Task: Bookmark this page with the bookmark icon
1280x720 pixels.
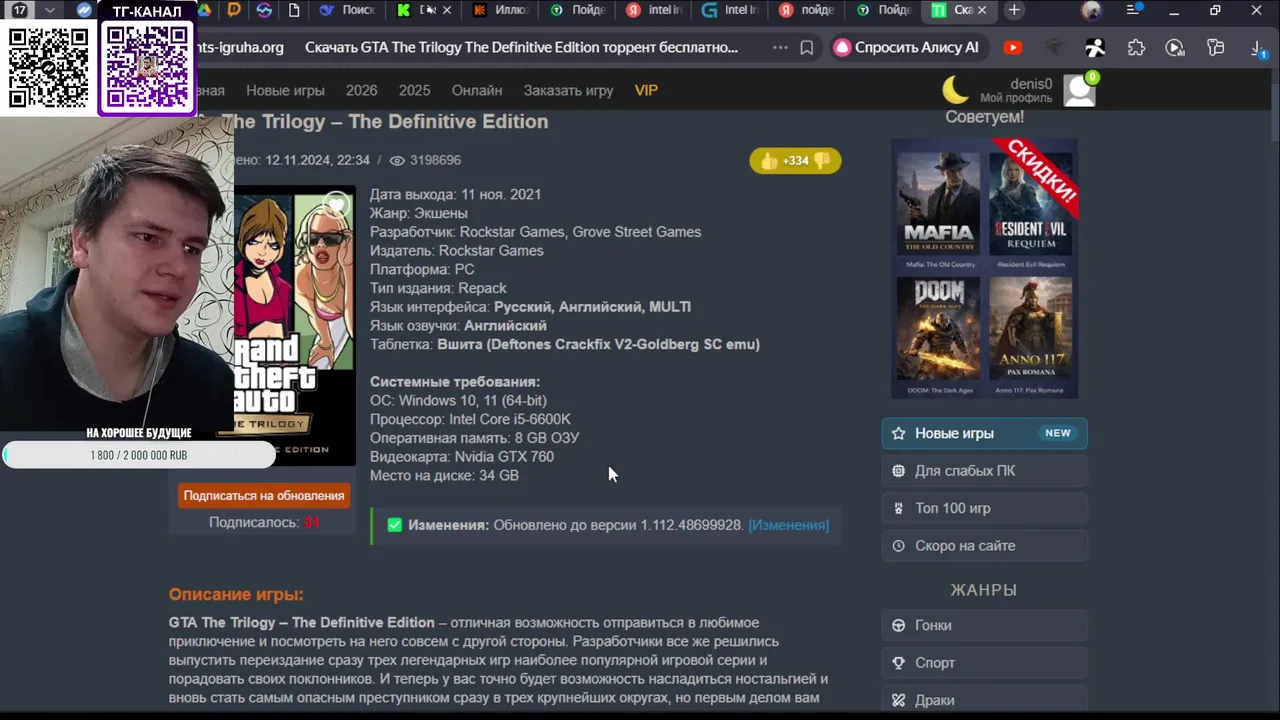Action: coord(806,47)
